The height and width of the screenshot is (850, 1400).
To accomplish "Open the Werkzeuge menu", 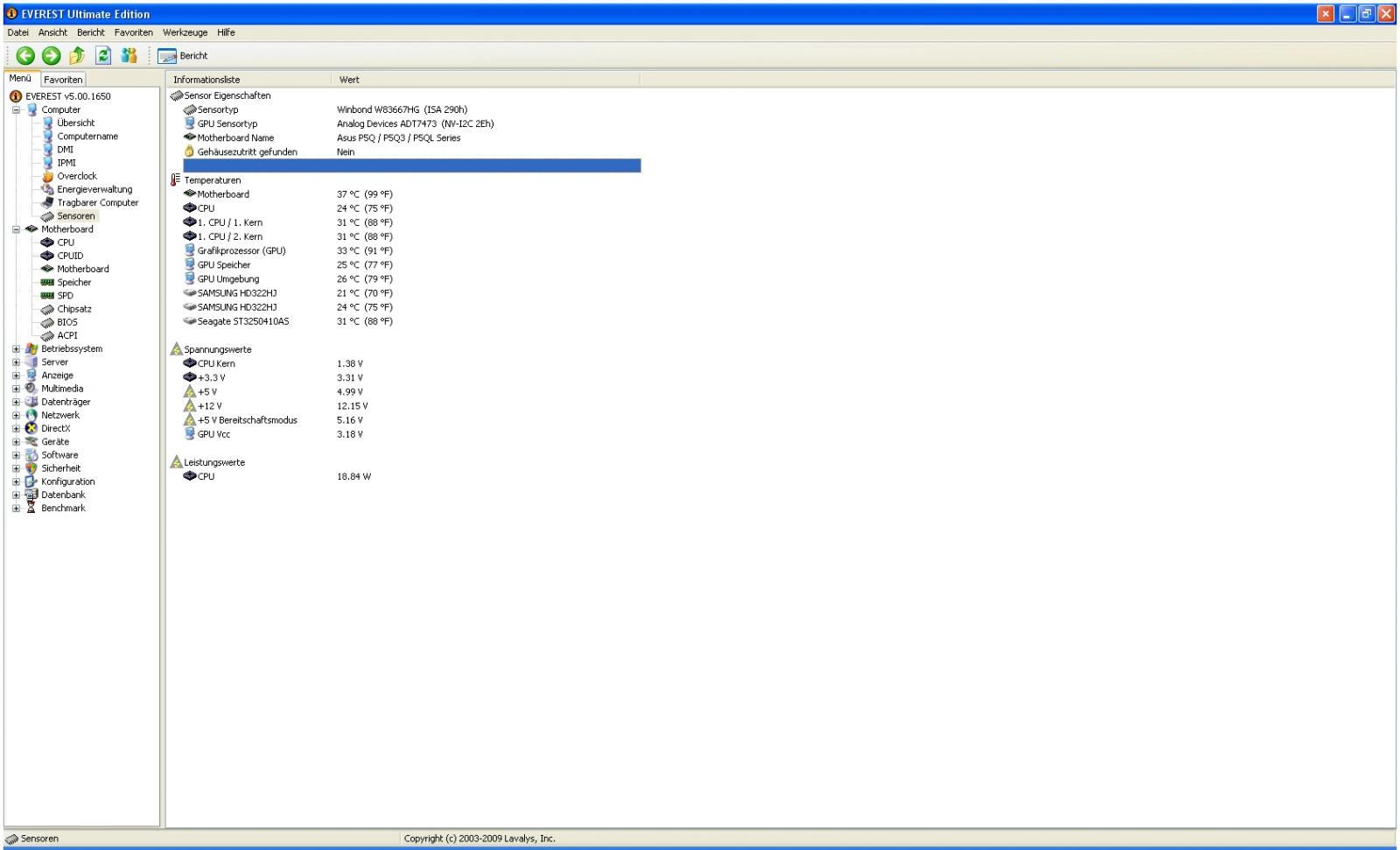I will point(185,32).
